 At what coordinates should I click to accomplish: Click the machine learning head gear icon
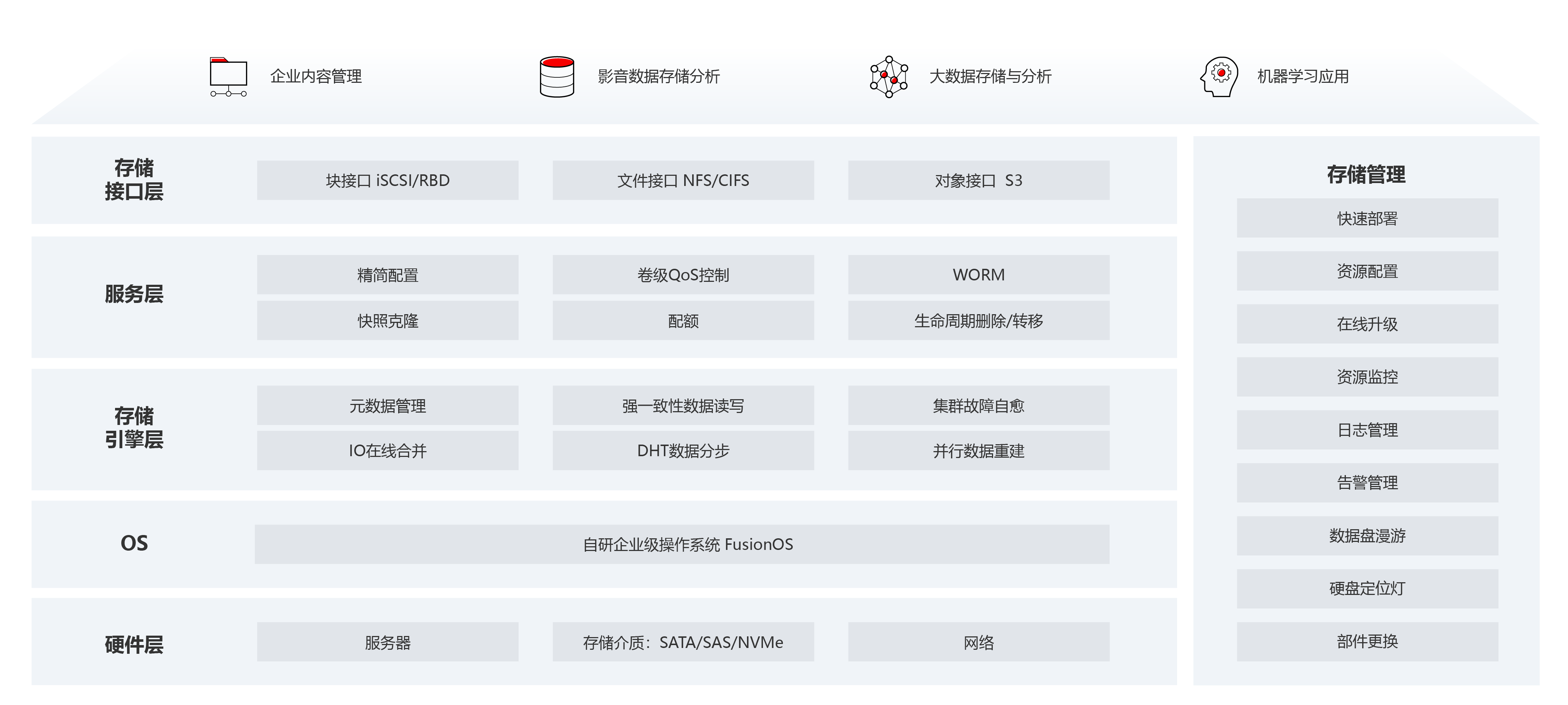1219,77
